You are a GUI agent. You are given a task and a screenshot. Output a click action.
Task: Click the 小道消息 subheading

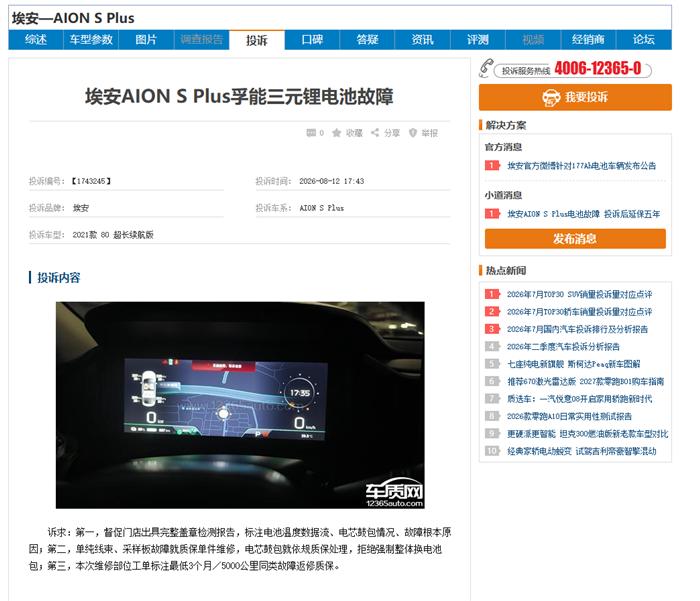click(503, 195)
